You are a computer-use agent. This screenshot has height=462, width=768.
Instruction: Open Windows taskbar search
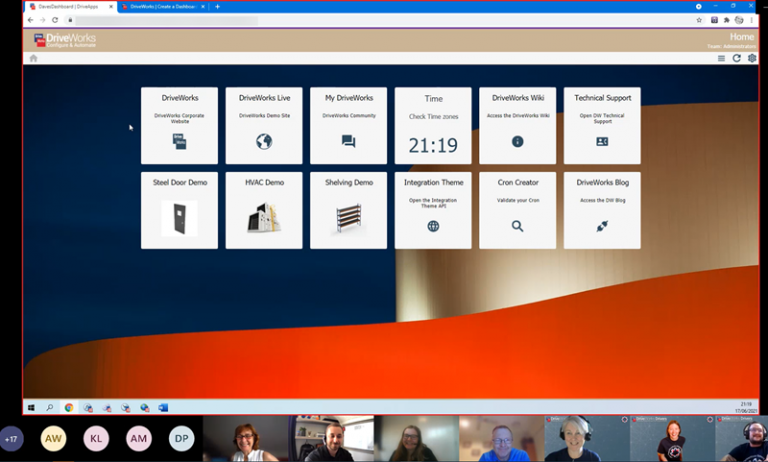pos(49,408)
